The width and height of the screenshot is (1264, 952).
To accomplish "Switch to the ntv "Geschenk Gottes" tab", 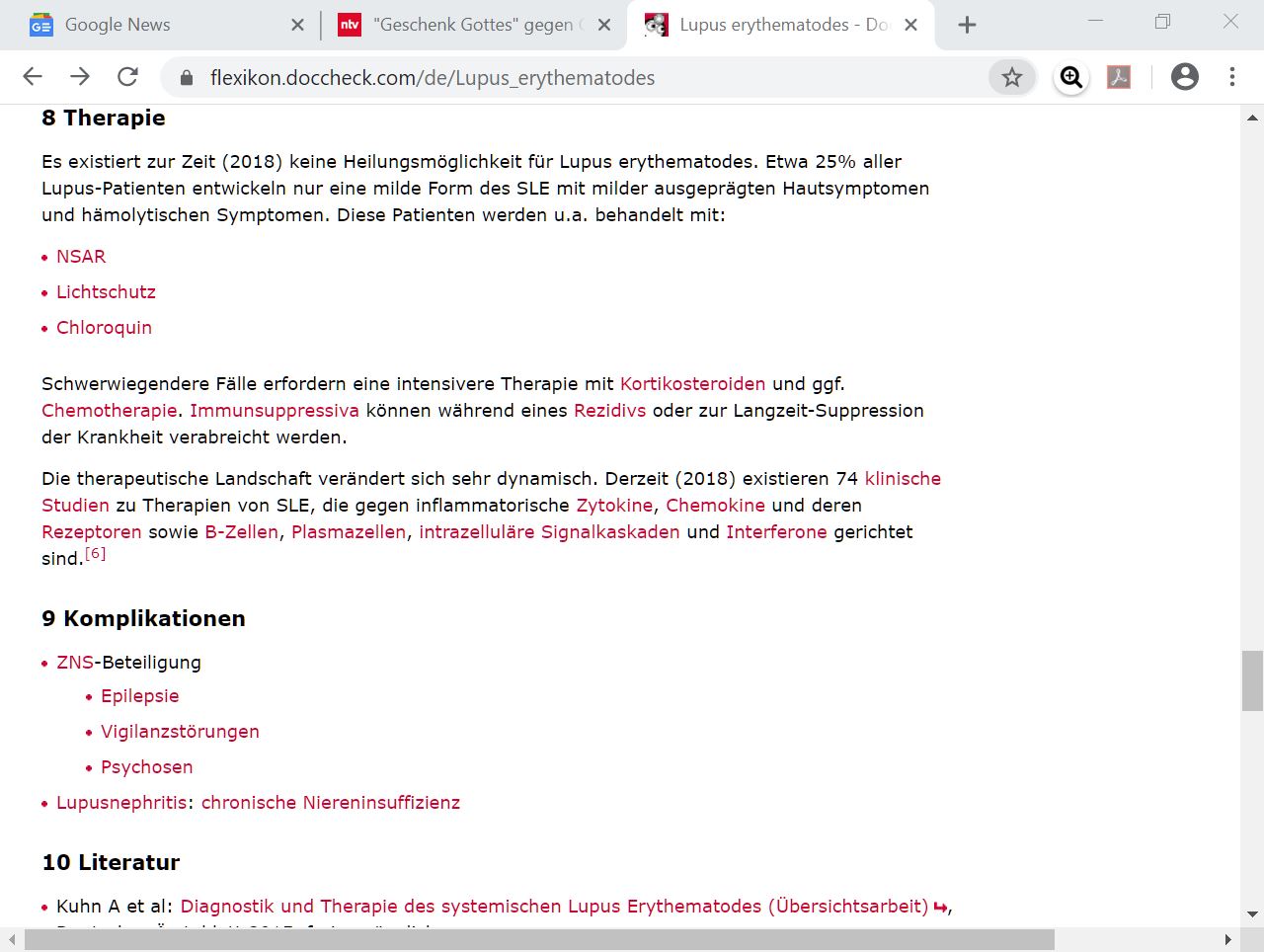I will [x=474, y=25].
